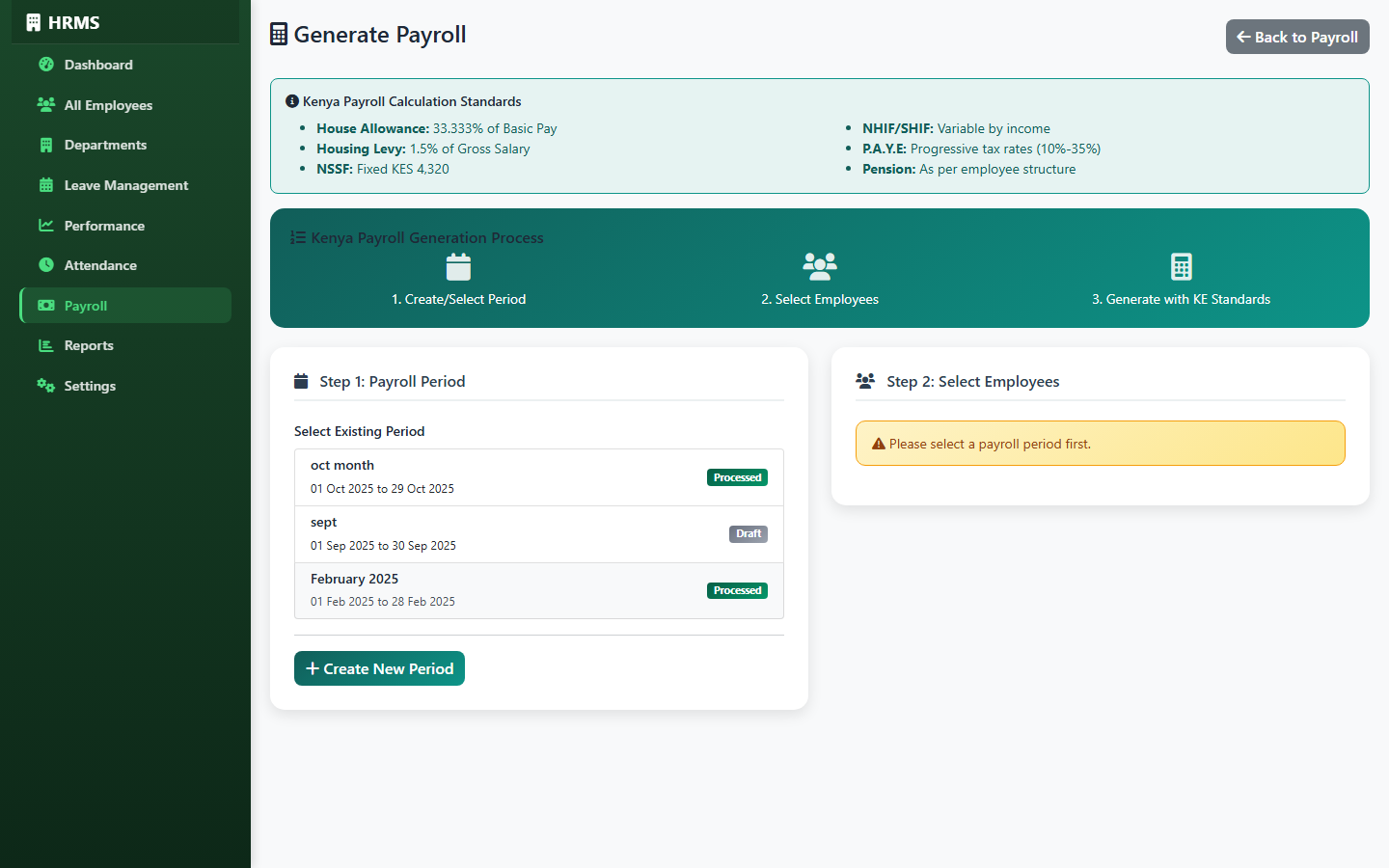Click the All Employees people icon
Image resolution: width=1389 pixels, height=868 pixels.
click(45, 104)
